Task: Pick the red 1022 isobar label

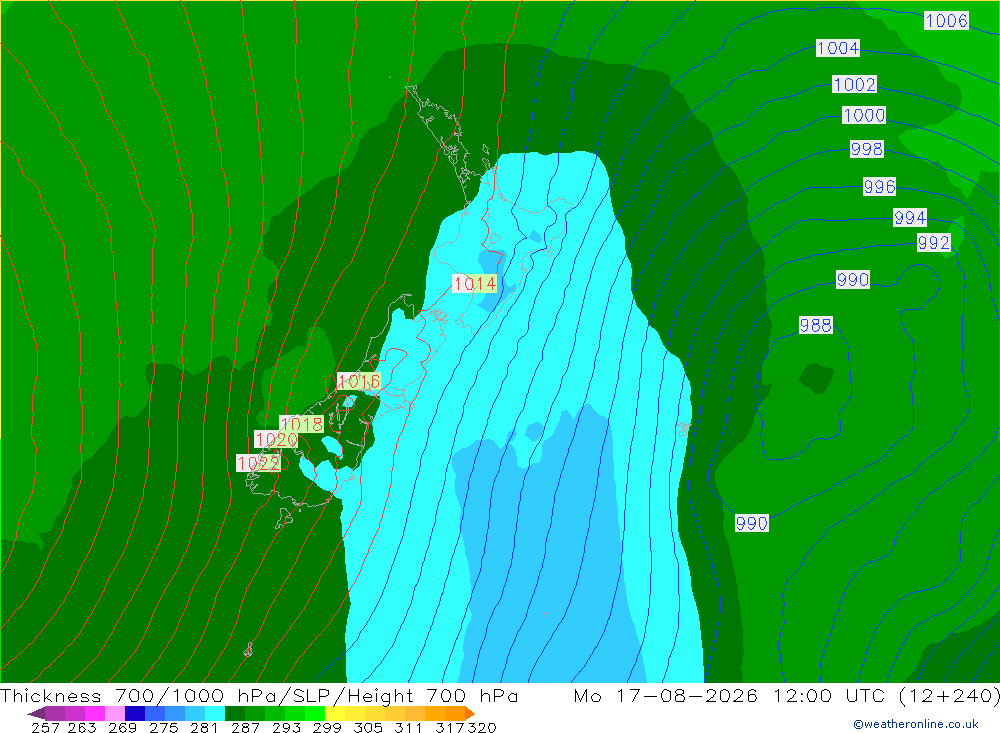Action: pyautogui.click(x=258, y=463)
